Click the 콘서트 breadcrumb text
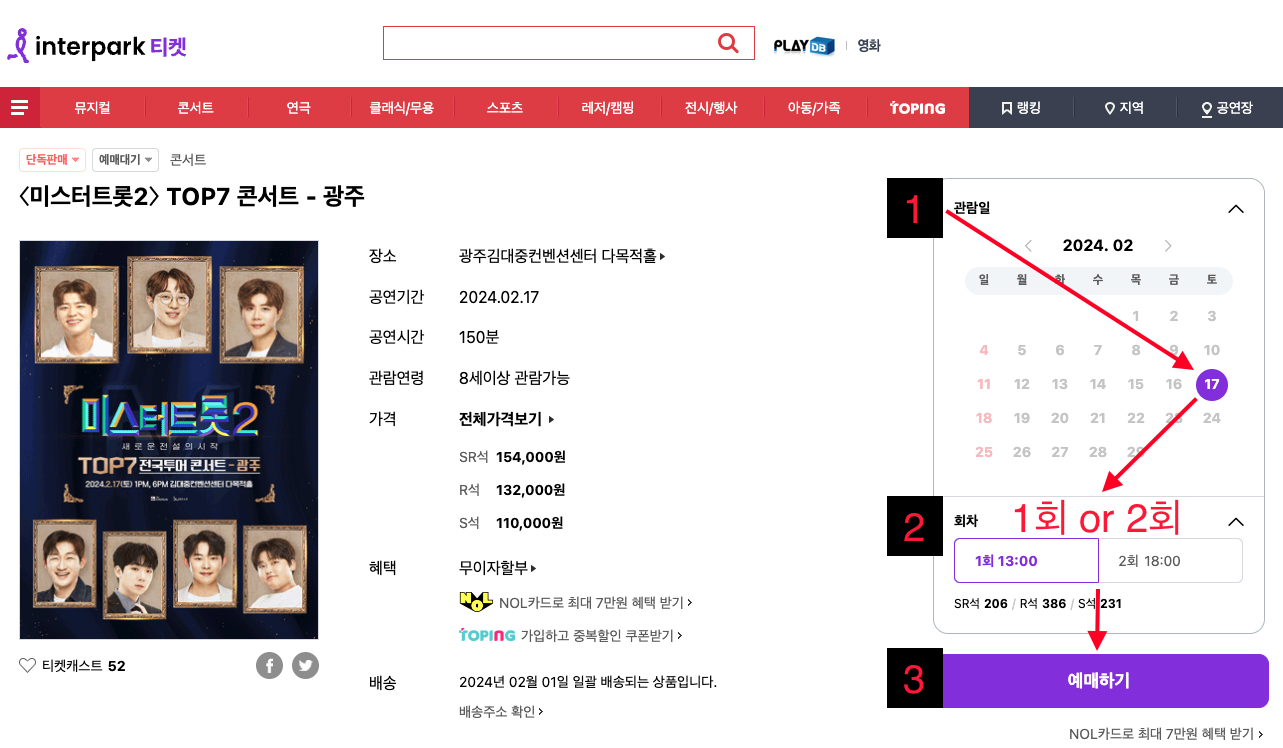 [188, 159]
